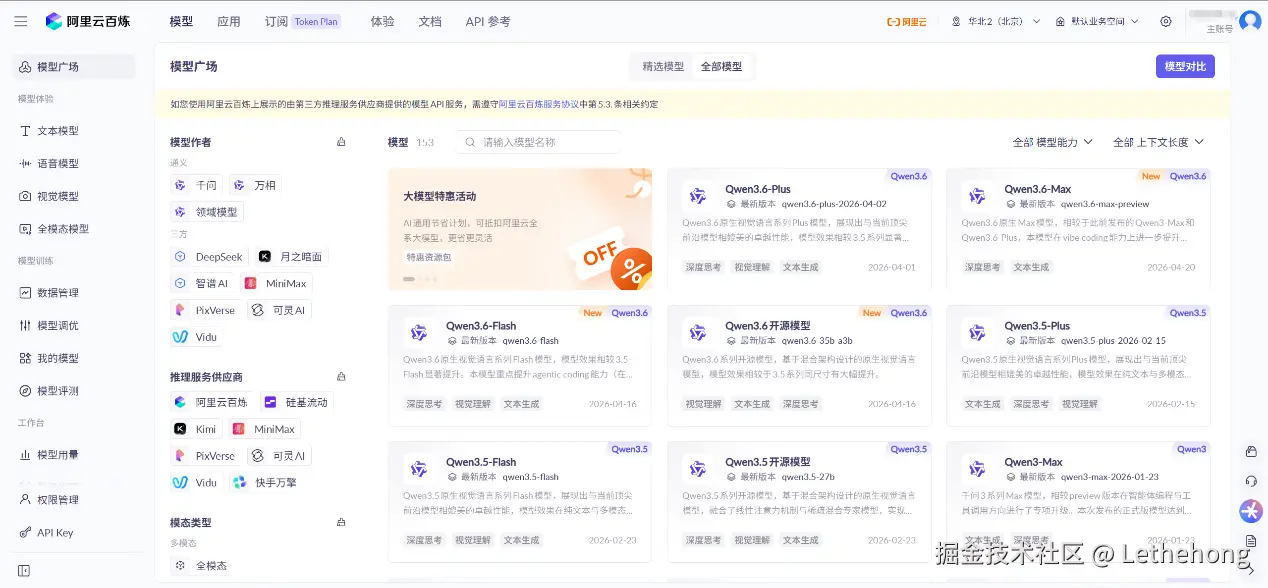Screen dimensions: 1268x588
Task: Click the orange 阿里云 logo
Action: click(907, 21)
